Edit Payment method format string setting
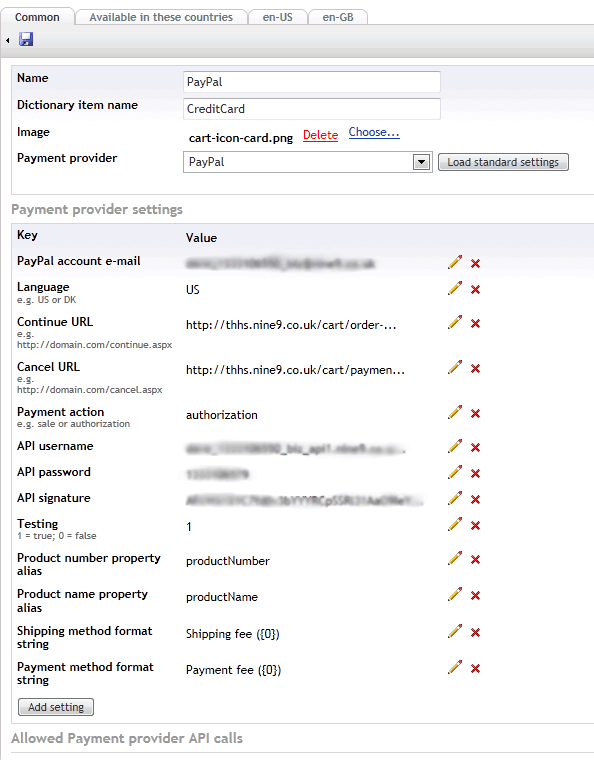 pos(454,667)
